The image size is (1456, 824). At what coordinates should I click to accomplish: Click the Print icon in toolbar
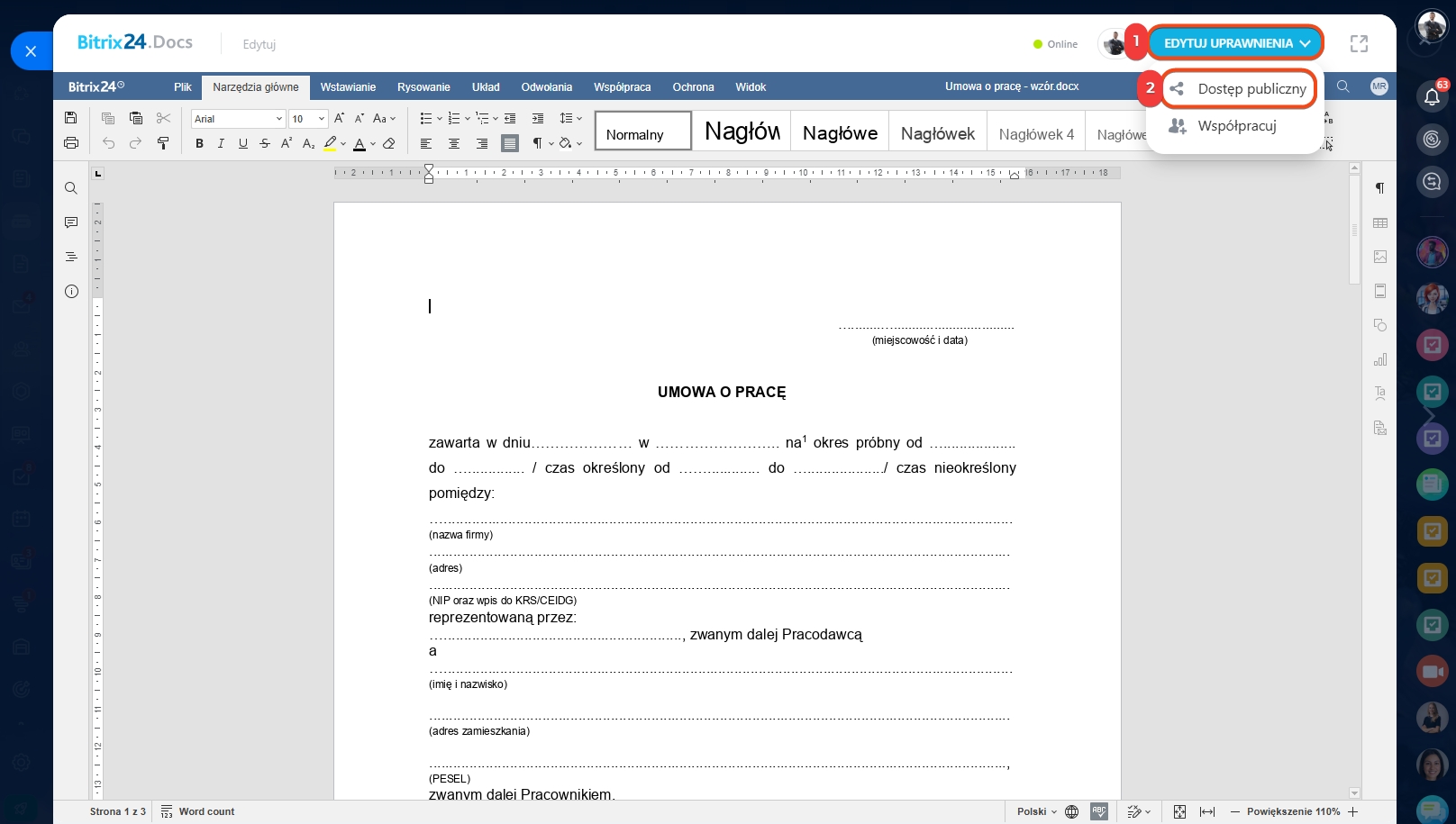[x=71, y=142]
